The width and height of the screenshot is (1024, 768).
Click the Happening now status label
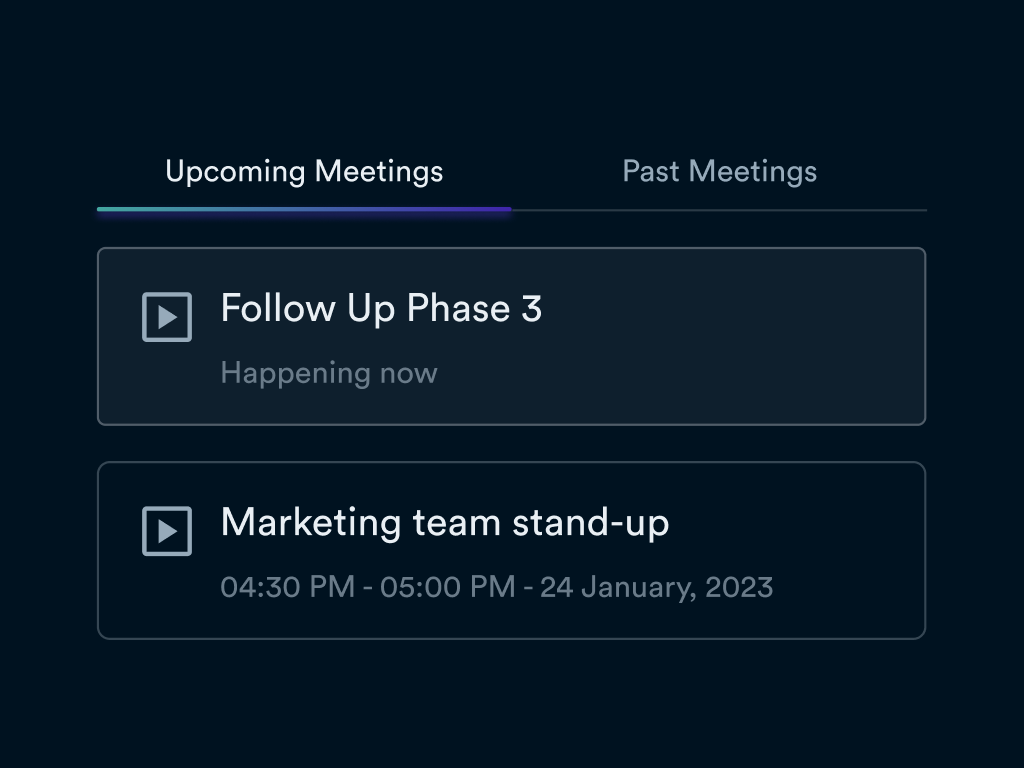click(328, 372)
